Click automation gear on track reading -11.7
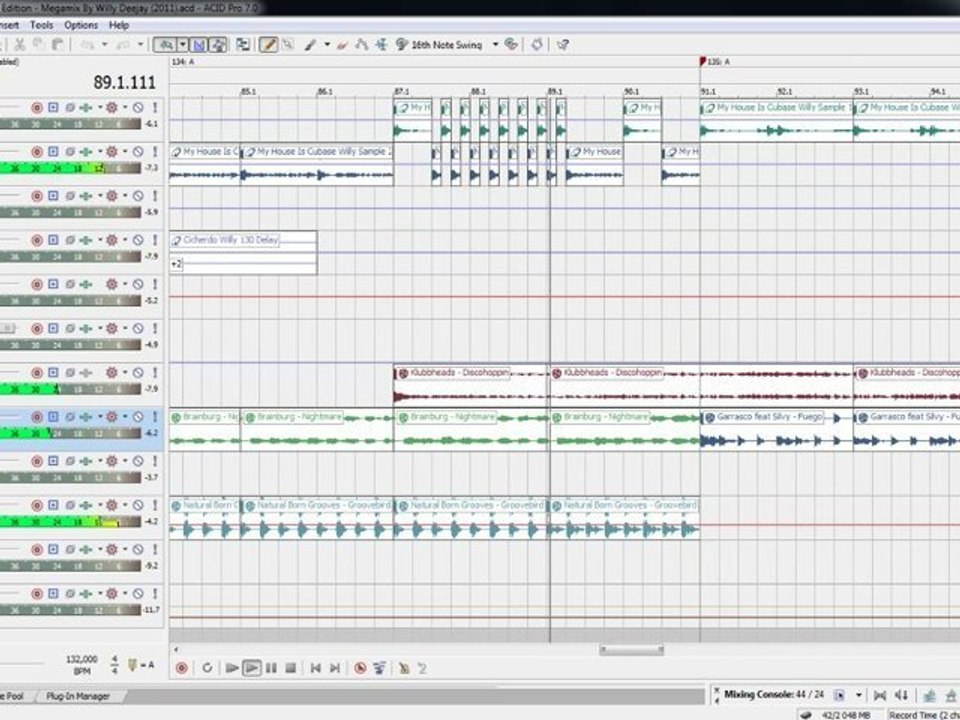Screen dimensions: 960x720 [111, 593]
